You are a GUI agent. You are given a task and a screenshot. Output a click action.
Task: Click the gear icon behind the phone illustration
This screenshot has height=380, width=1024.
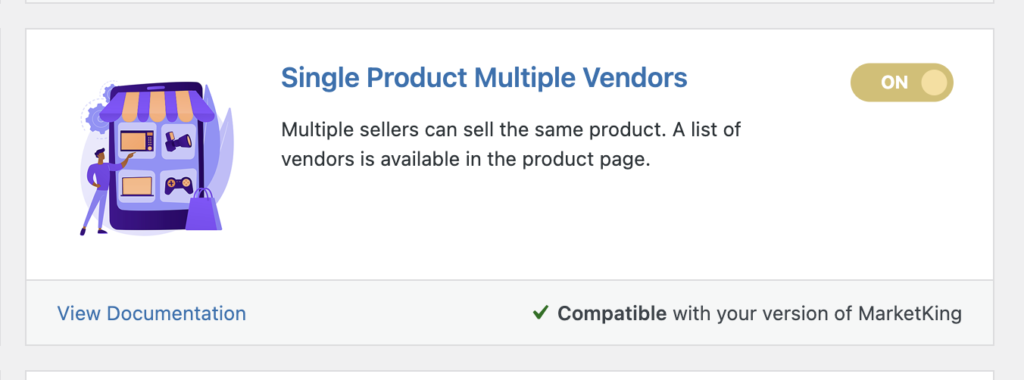[97, 118]
